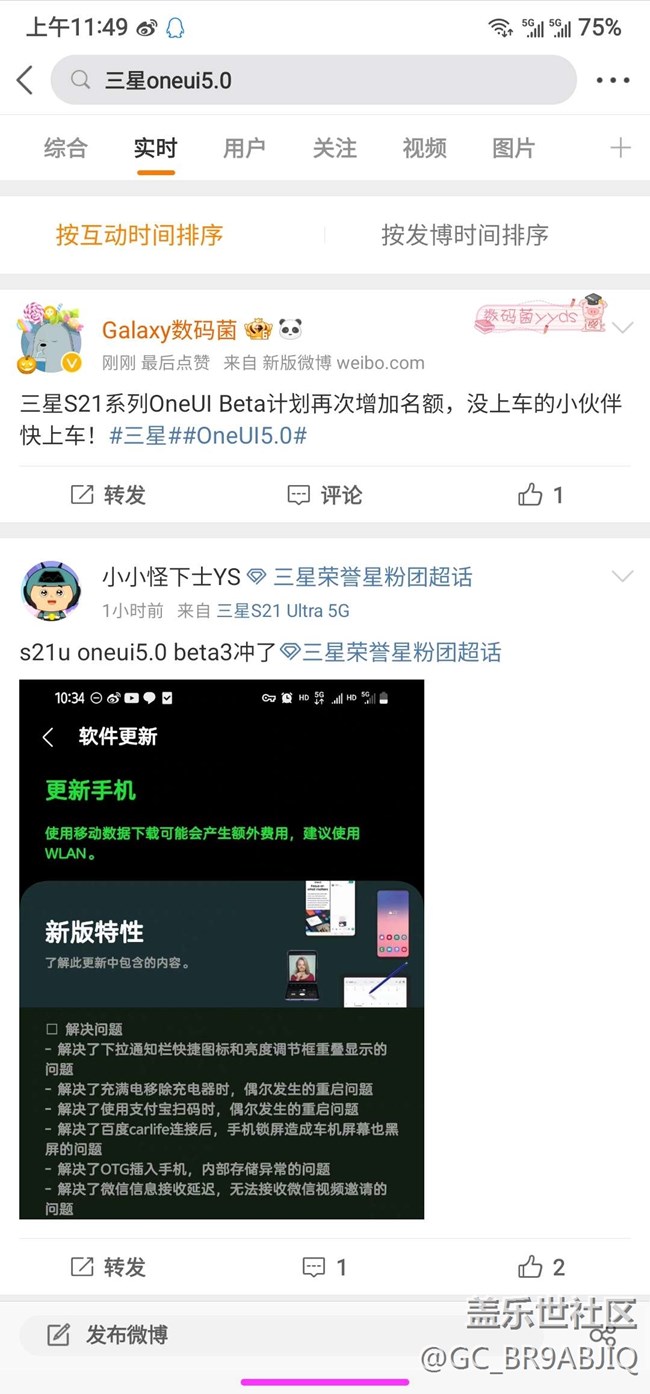Repost the 小小怪下士YS post

(108, 1267)
